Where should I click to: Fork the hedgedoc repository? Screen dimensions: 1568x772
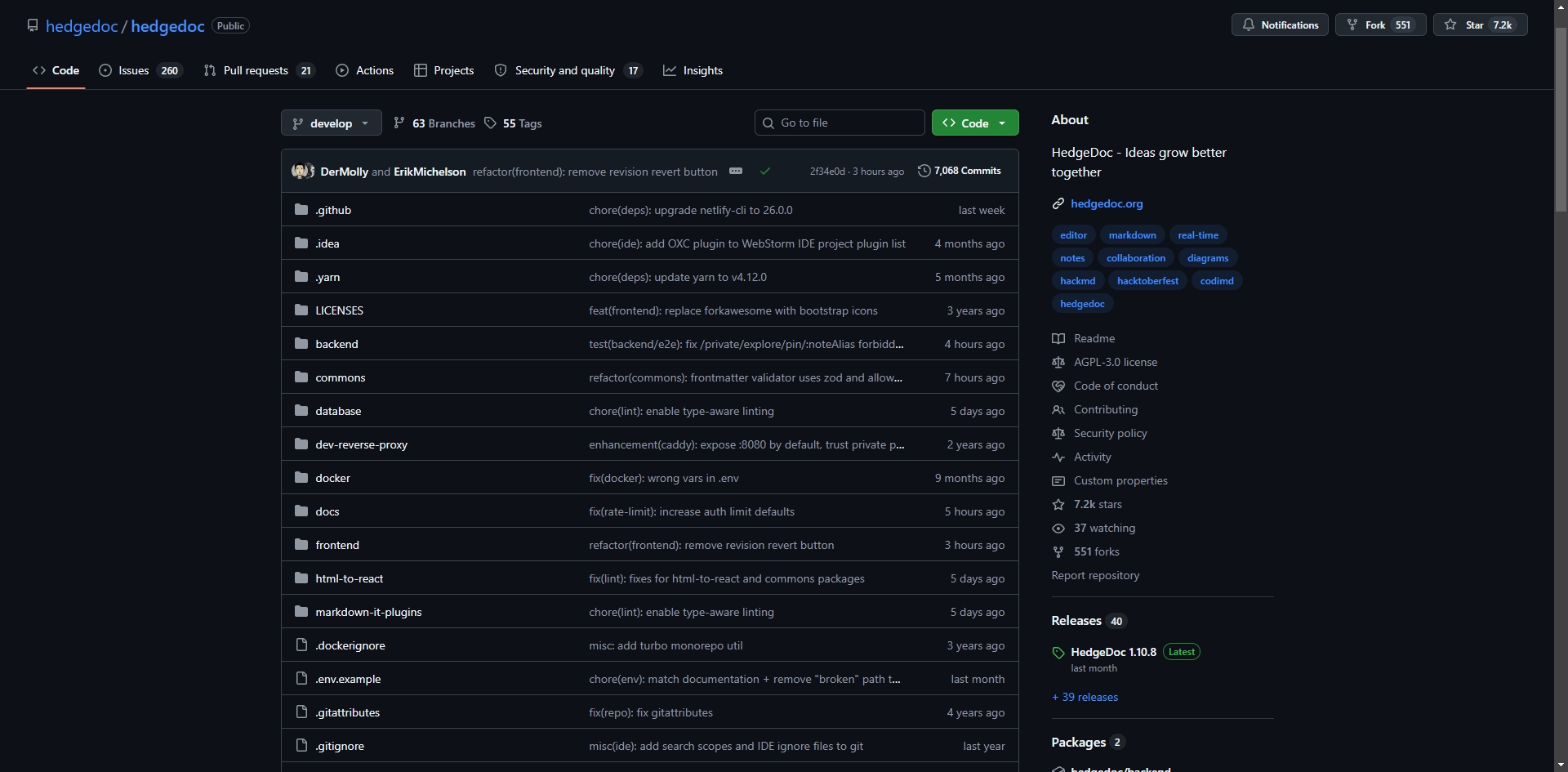coord(1380,25)
